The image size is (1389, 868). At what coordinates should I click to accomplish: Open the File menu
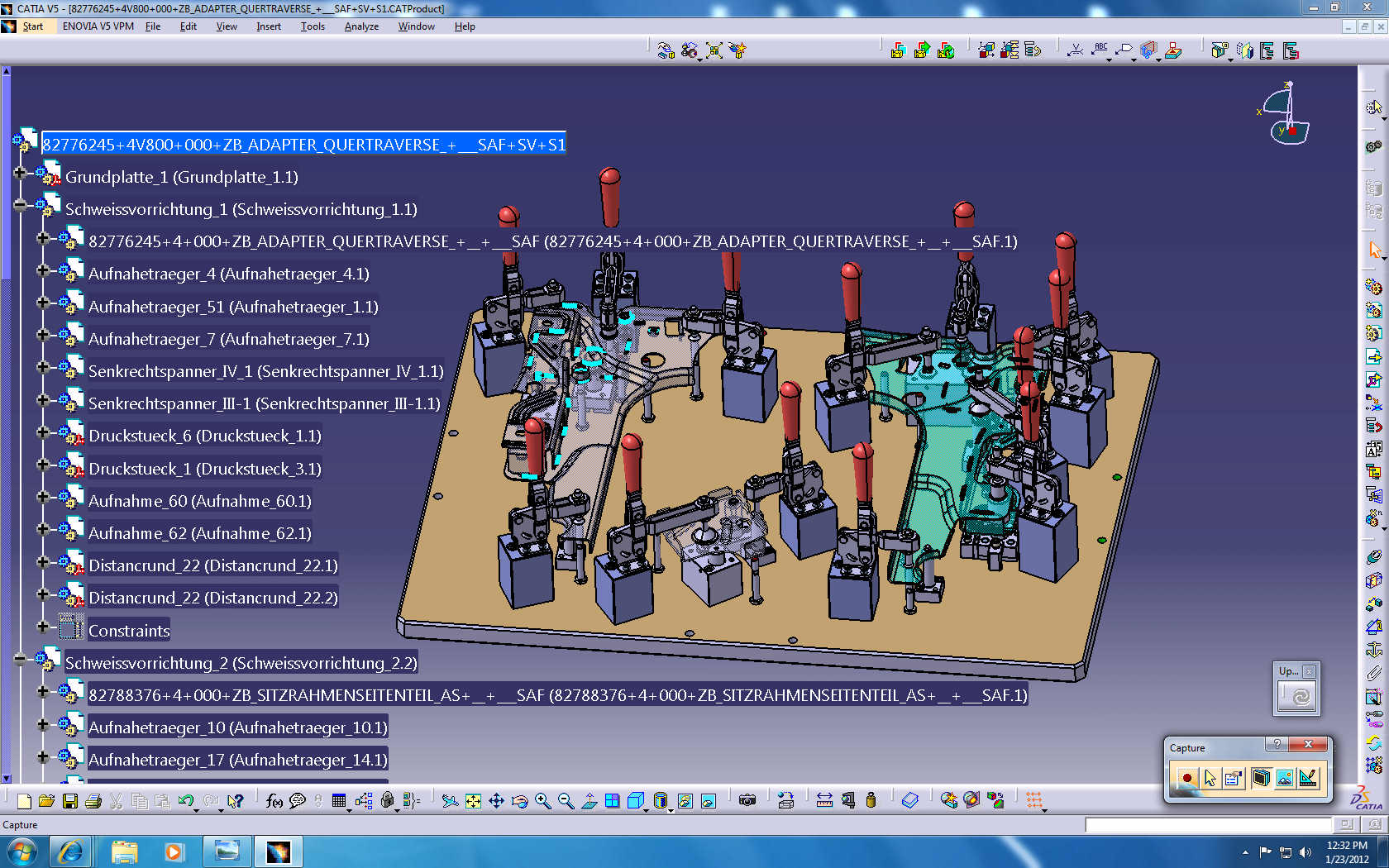tap(153, 26)
